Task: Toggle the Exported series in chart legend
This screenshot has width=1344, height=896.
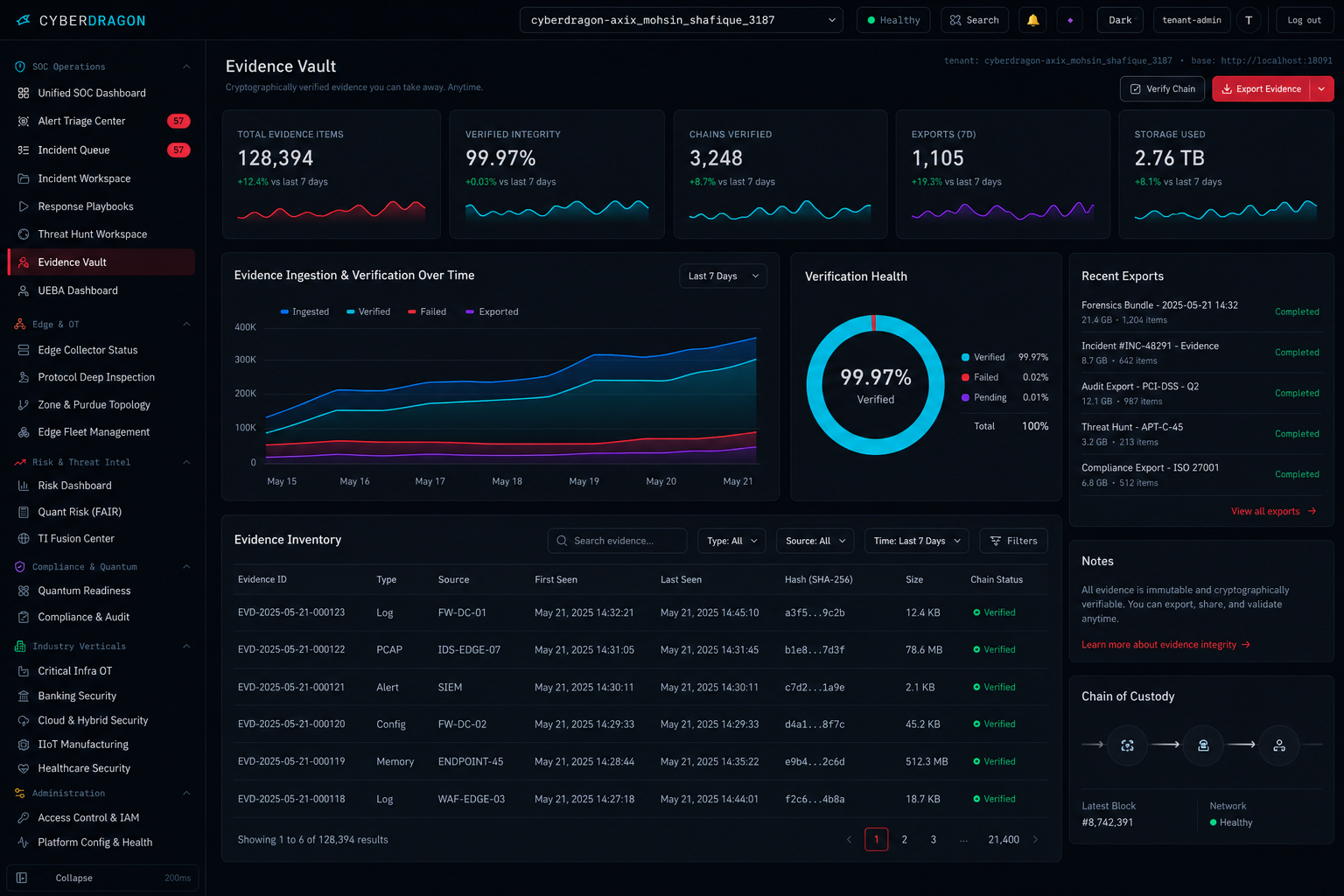Action: 492,311
